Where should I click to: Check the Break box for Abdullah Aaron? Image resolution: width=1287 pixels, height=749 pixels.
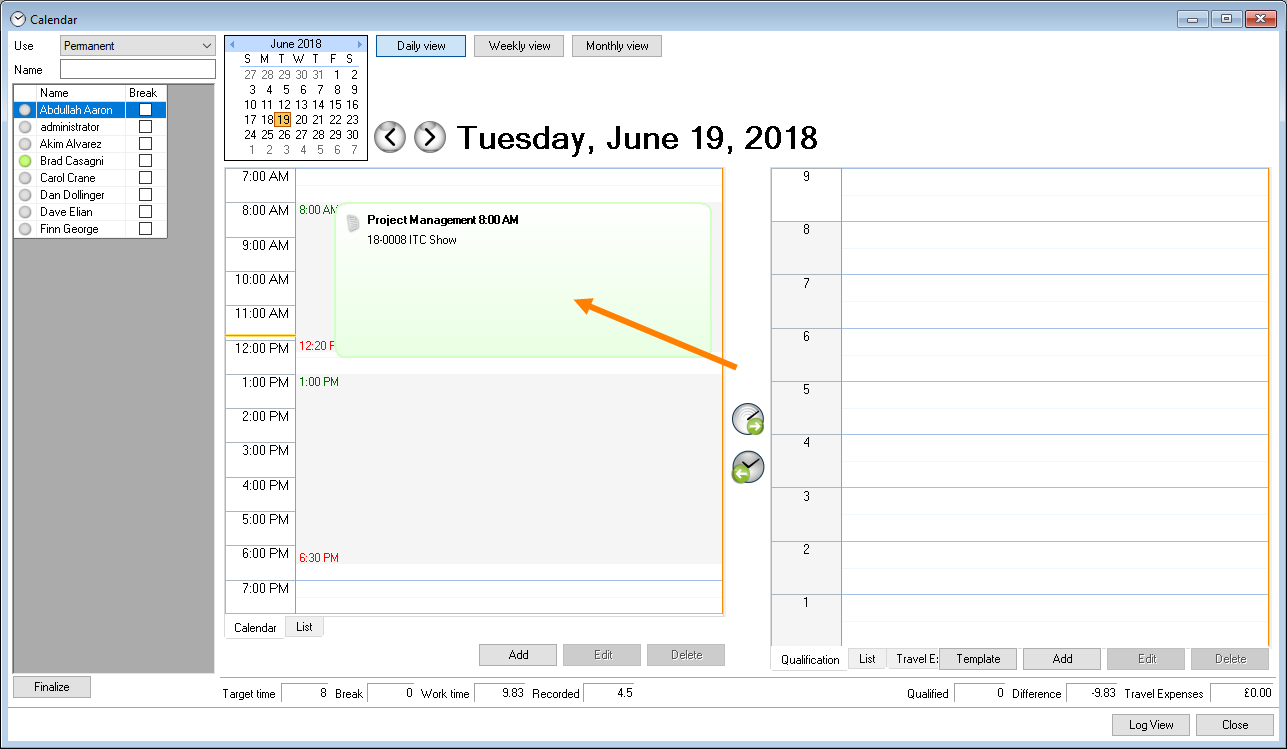click(x=145, y=110)
